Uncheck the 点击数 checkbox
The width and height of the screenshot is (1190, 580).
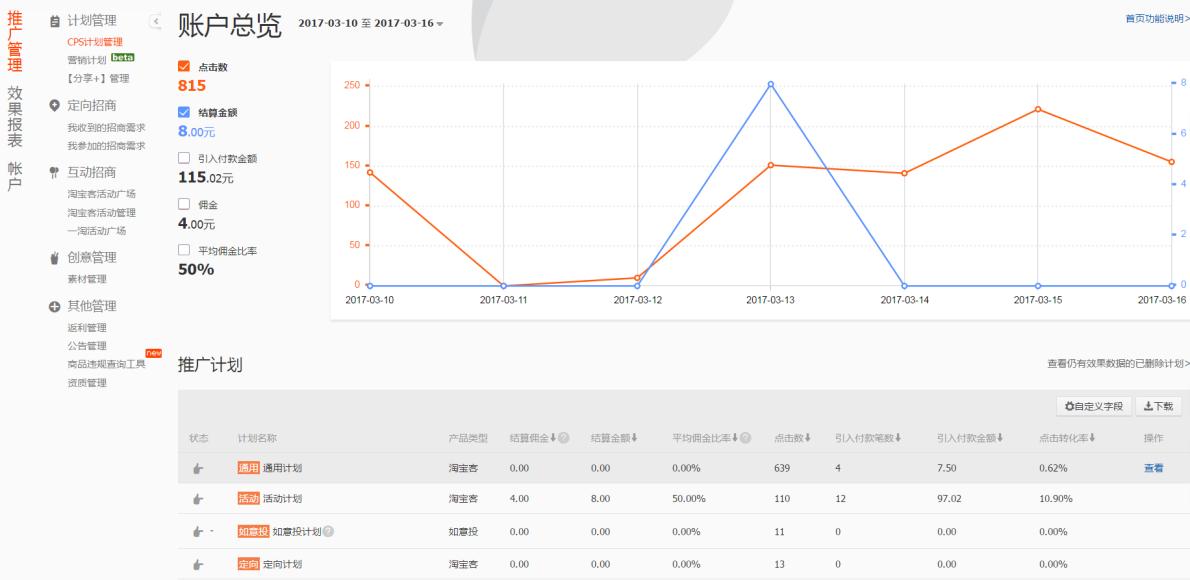(183, 66)
